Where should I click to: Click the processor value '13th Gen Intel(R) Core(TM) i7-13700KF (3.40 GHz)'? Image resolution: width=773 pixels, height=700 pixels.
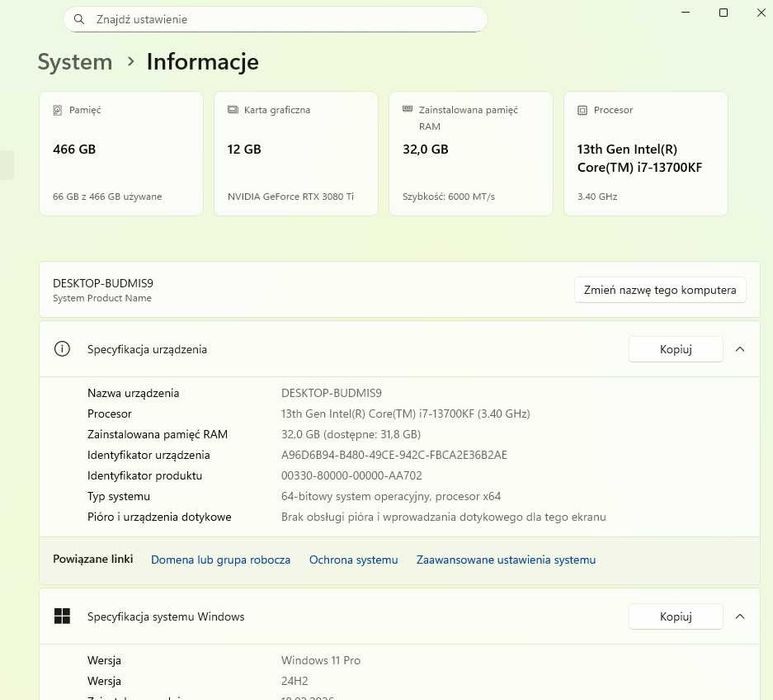405,414
